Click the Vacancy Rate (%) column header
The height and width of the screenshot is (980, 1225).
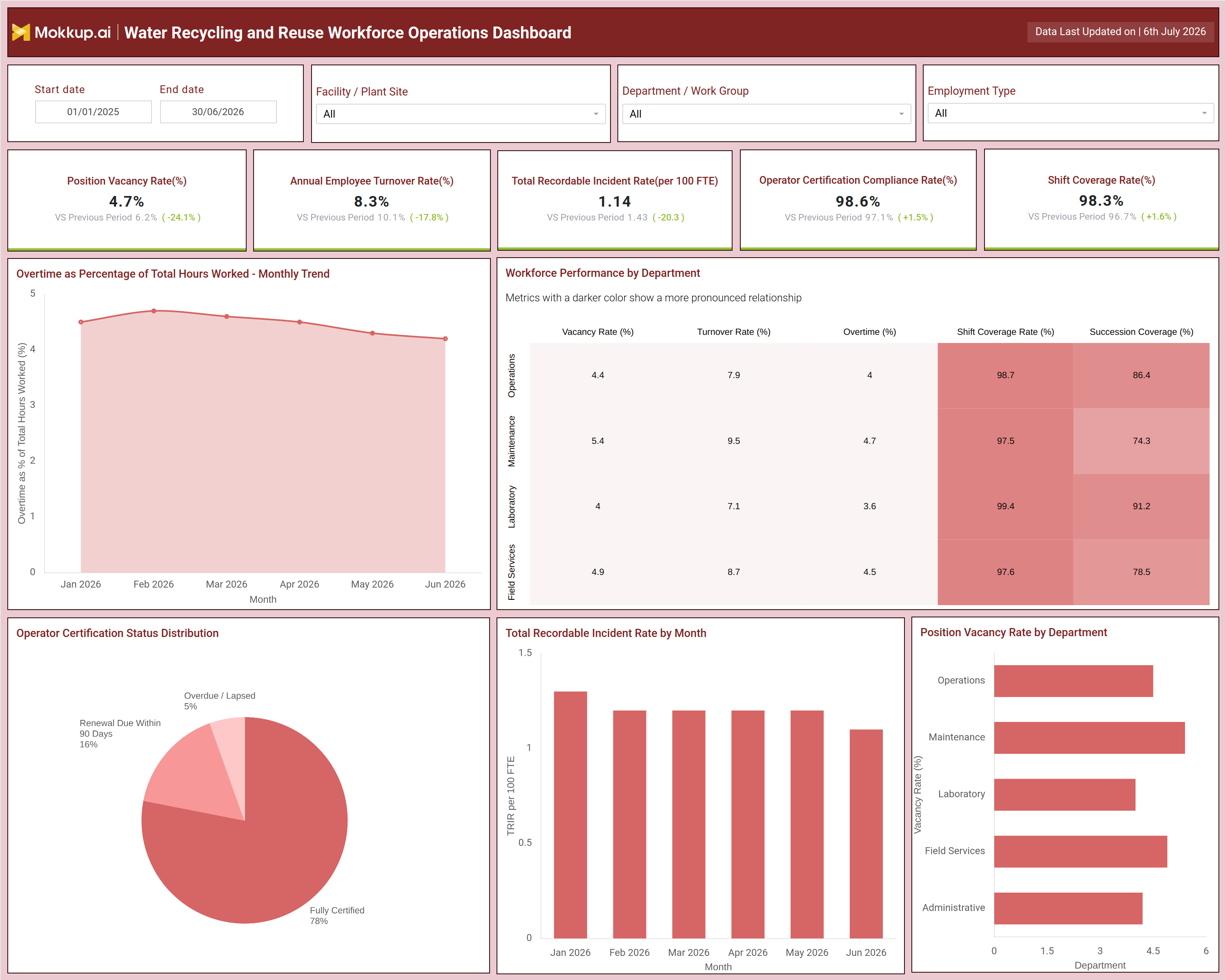tap(598, 332)
